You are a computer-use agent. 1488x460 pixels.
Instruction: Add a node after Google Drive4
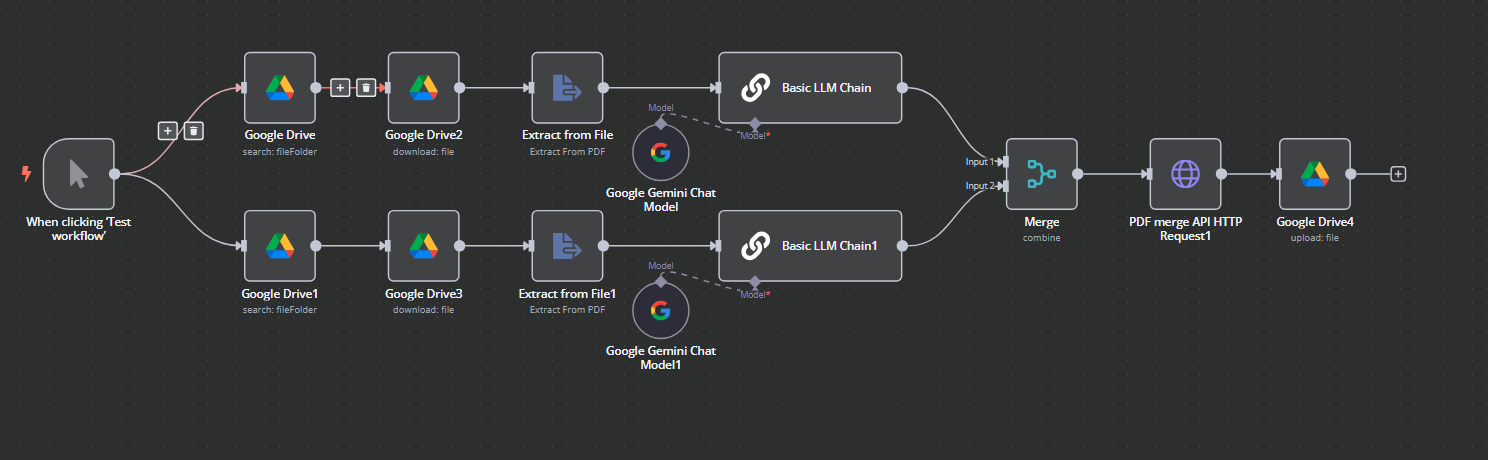coord(1398,174)
